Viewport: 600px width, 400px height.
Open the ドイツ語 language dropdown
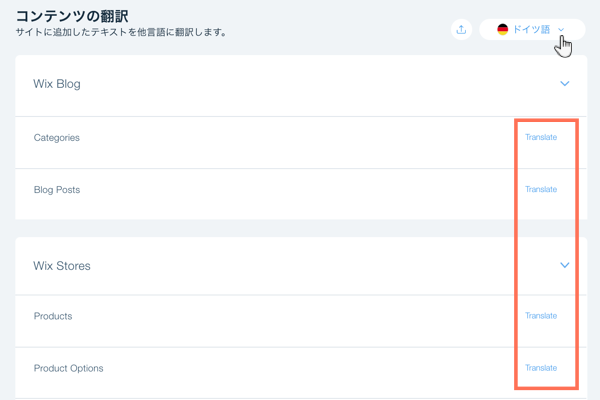[532, 30]
